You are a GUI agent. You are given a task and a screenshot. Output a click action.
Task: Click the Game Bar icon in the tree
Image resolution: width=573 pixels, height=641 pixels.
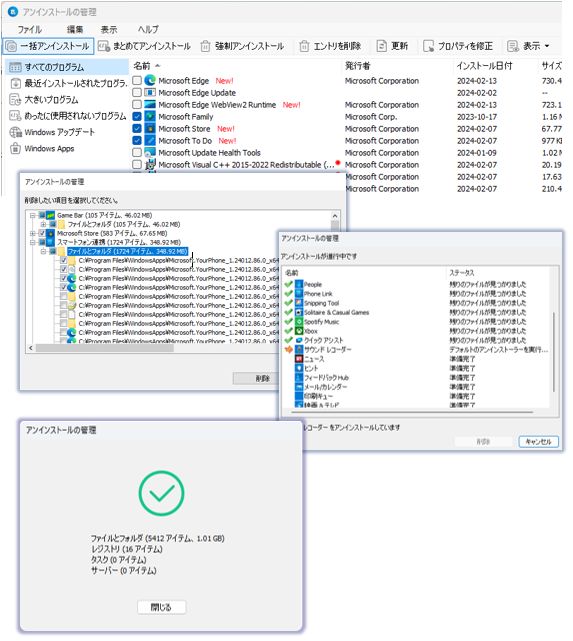coord(51,215)
